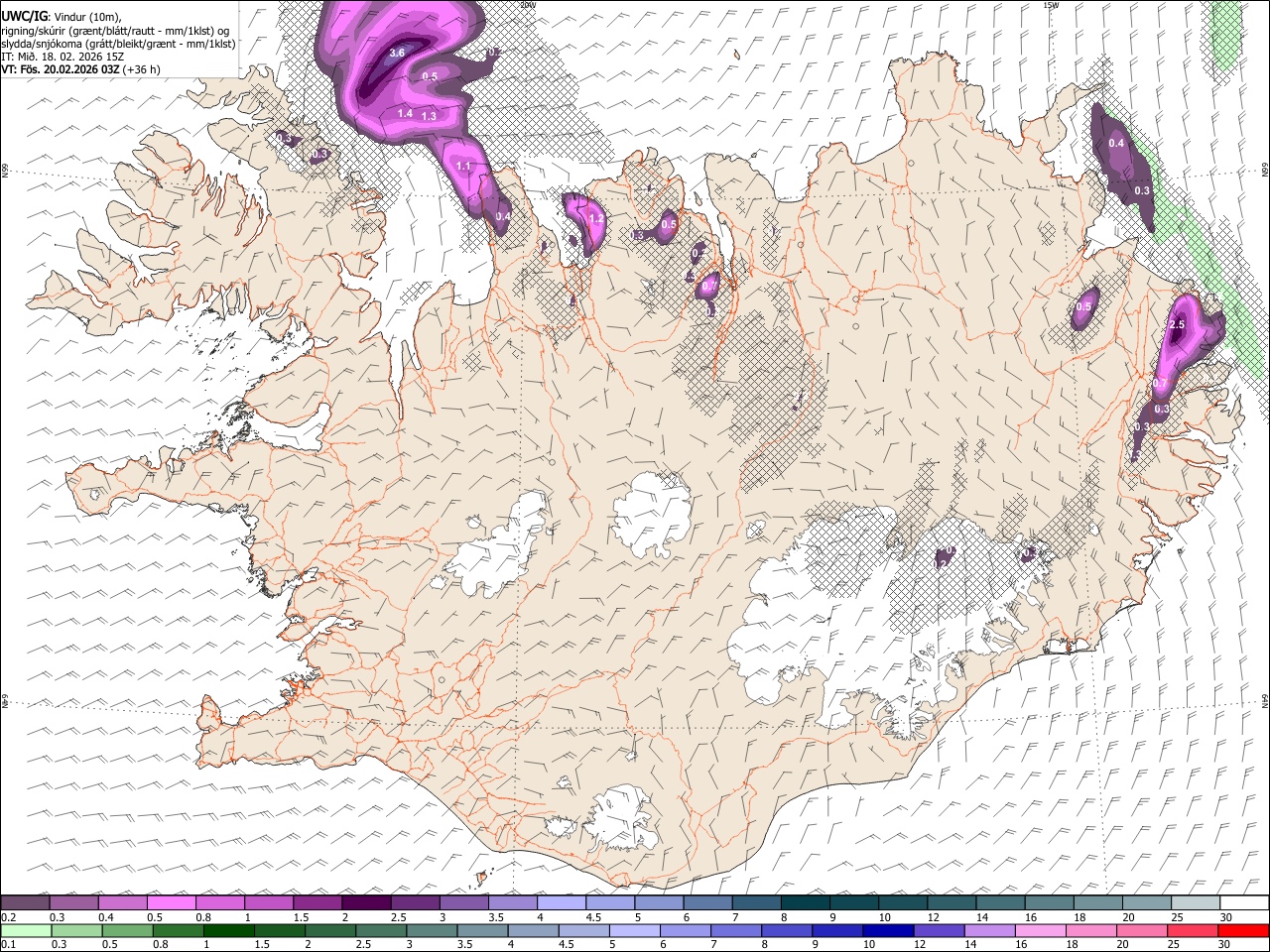Image resolution: width=1270 pixels, height=952 pixels.
Task: Click the 'slydda/snjókoma' legend description line
Action: pos(117,44)
